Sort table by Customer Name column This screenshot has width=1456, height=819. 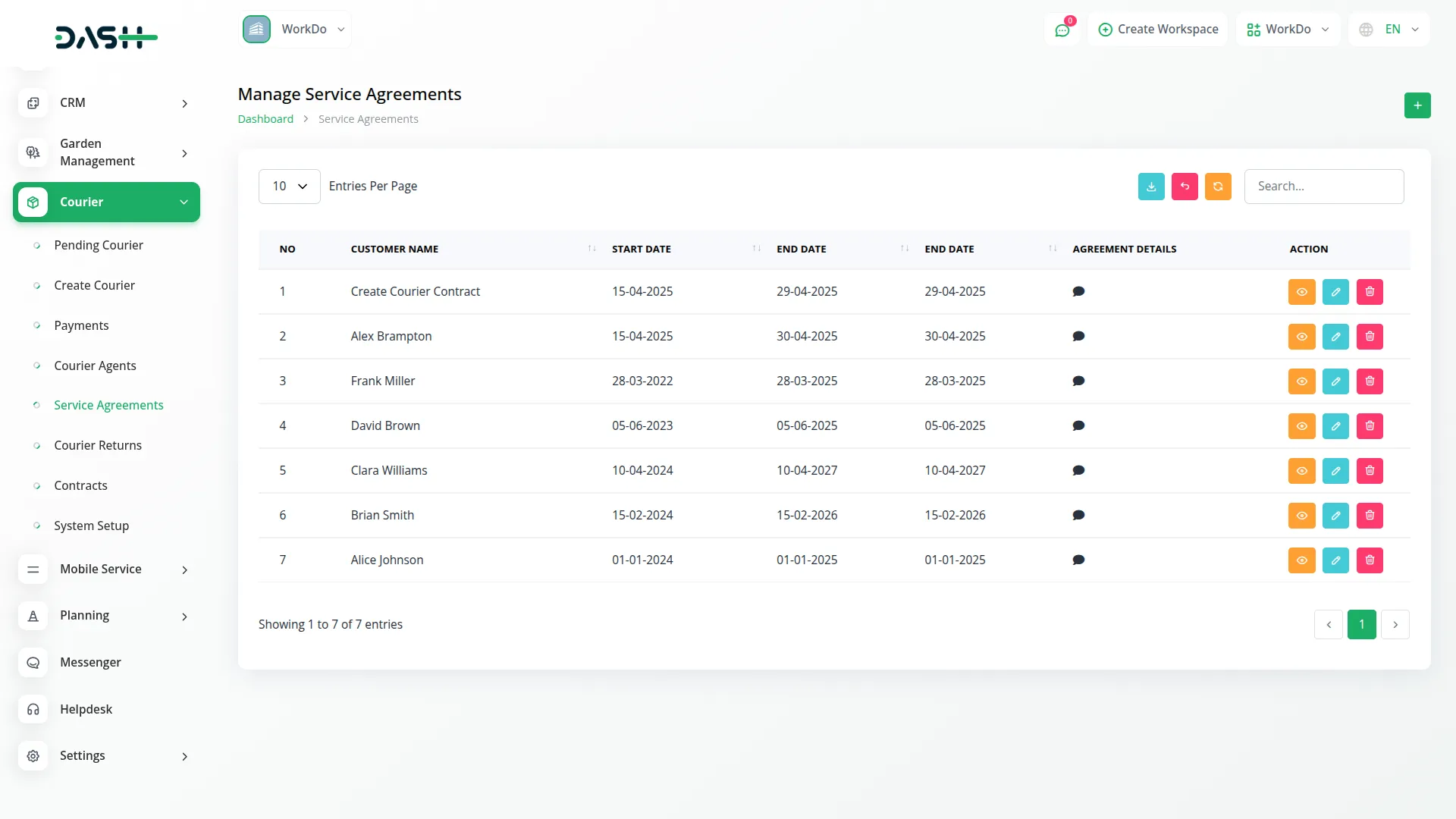(x=394, y=249)
